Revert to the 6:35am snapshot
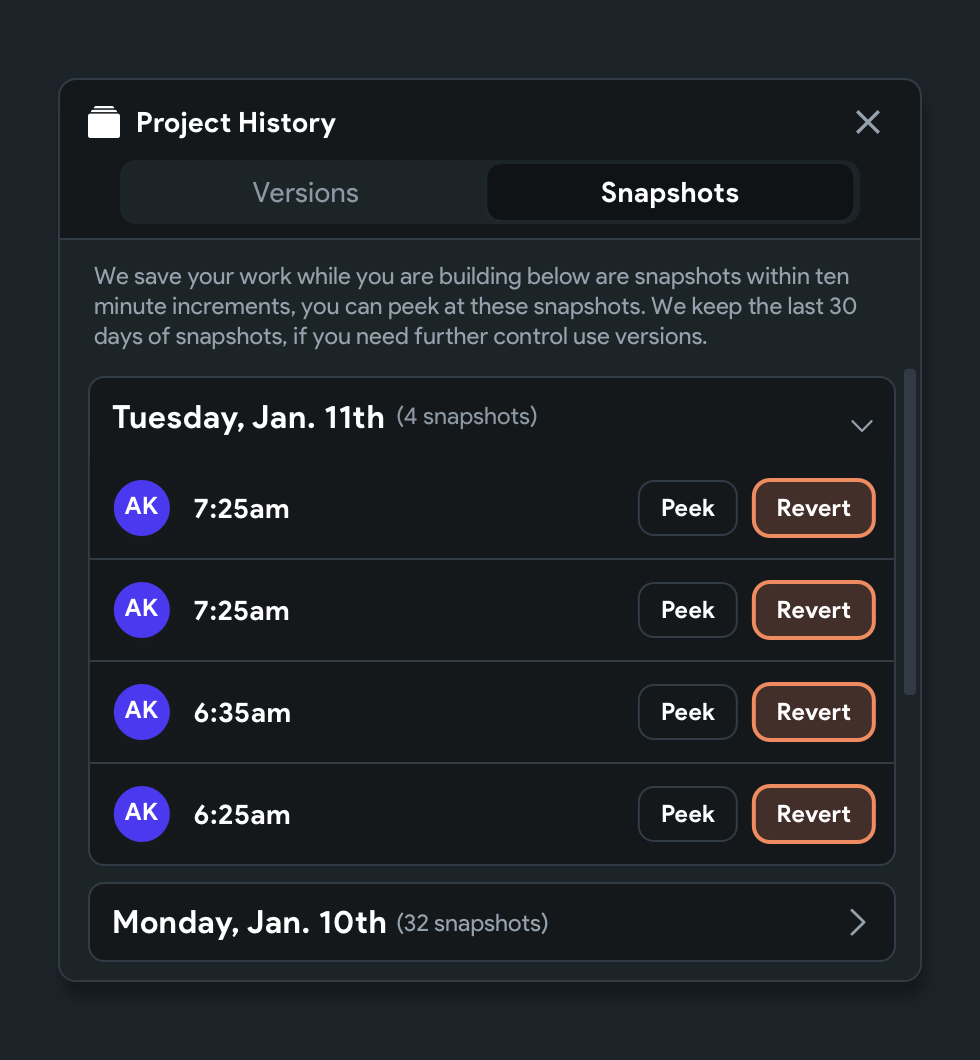The image size is (980, 1060). pyautogui.click(x=813, y=712)
